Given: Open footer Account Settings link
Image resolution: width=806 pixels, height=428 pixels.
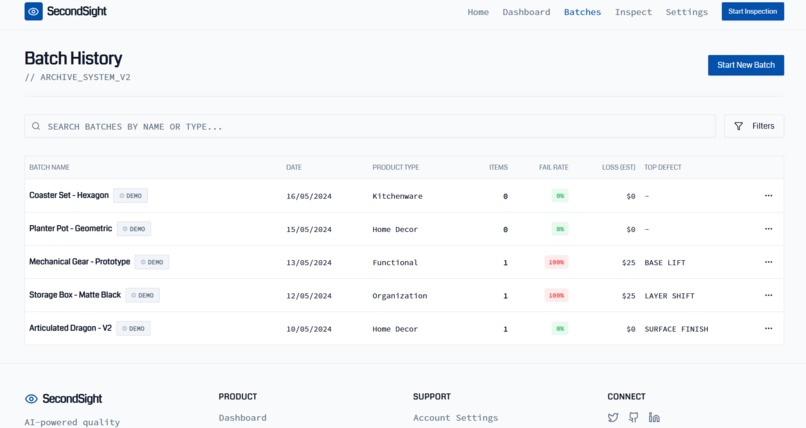Looking at the screenshot, I should (x=455, y=418).
